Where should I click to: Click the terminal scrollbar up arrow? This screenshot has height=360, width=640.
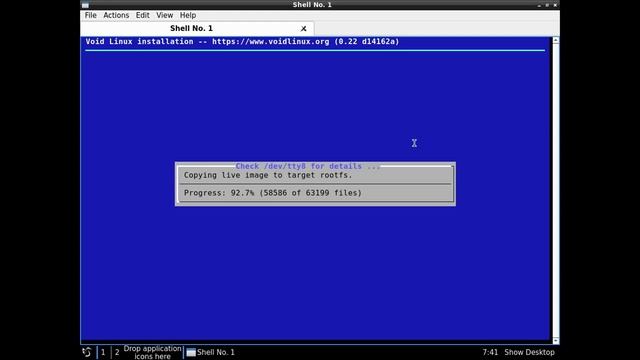pyautogui.click(x=556, y=40)
